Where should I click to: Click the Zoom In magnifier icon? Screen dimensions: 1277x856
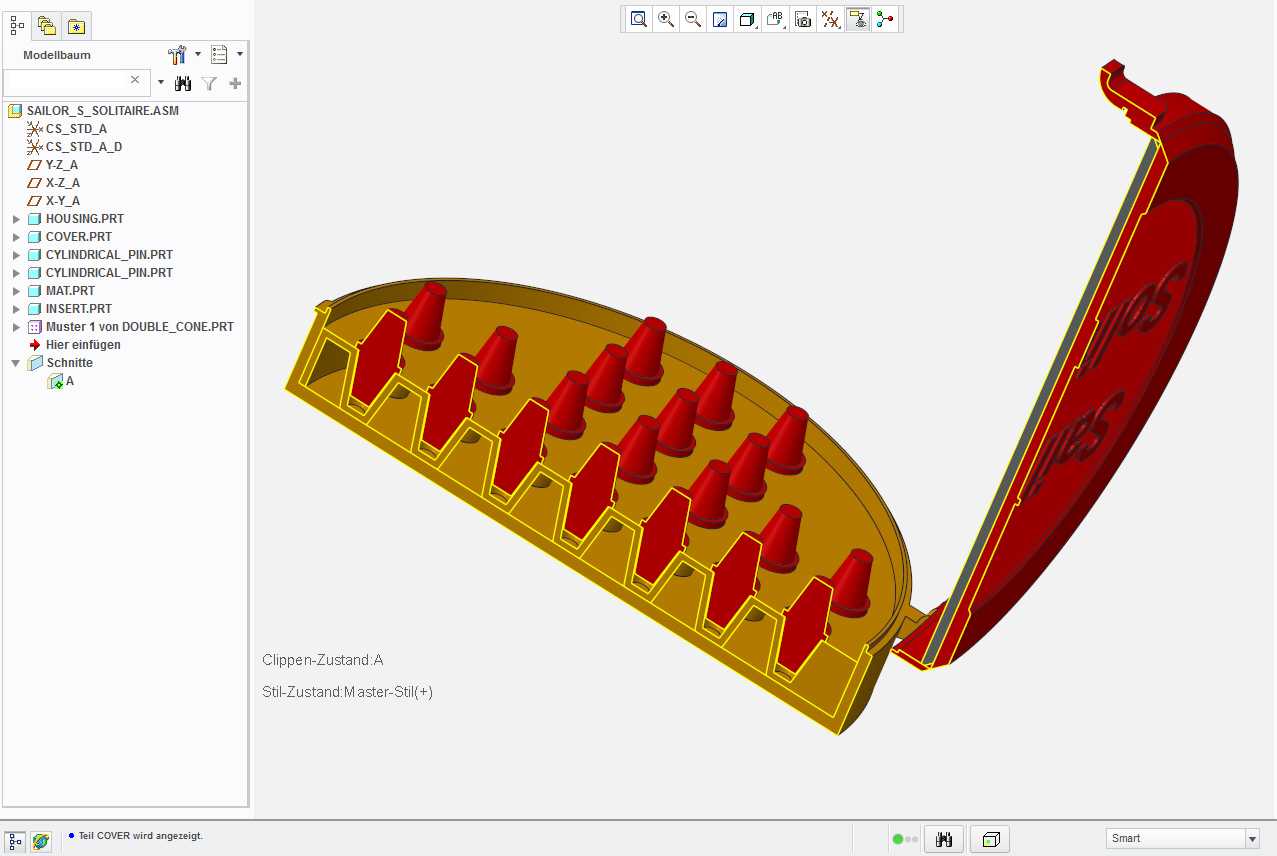pyautogui.click(x=665, y=19)
